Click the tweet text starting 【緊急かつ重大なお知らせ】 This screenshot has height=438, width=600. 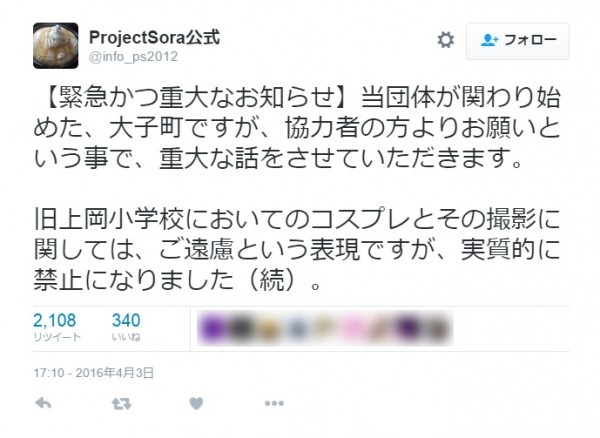tap(297, 128)
